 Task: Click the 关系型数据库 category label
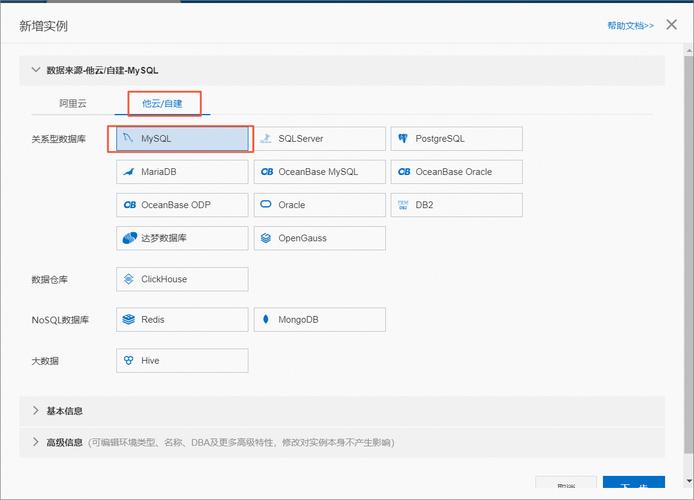58,139
